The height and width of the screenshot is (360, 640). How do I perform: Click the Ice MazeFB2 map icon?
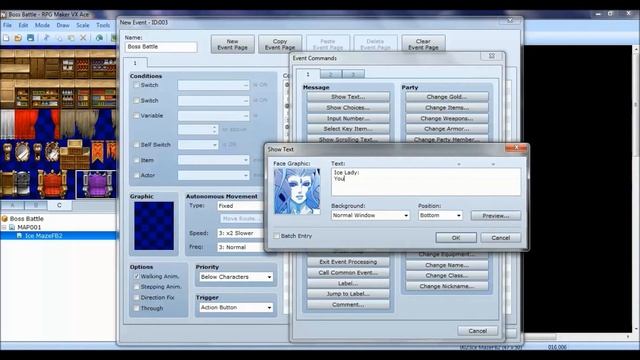click(19, 236)
